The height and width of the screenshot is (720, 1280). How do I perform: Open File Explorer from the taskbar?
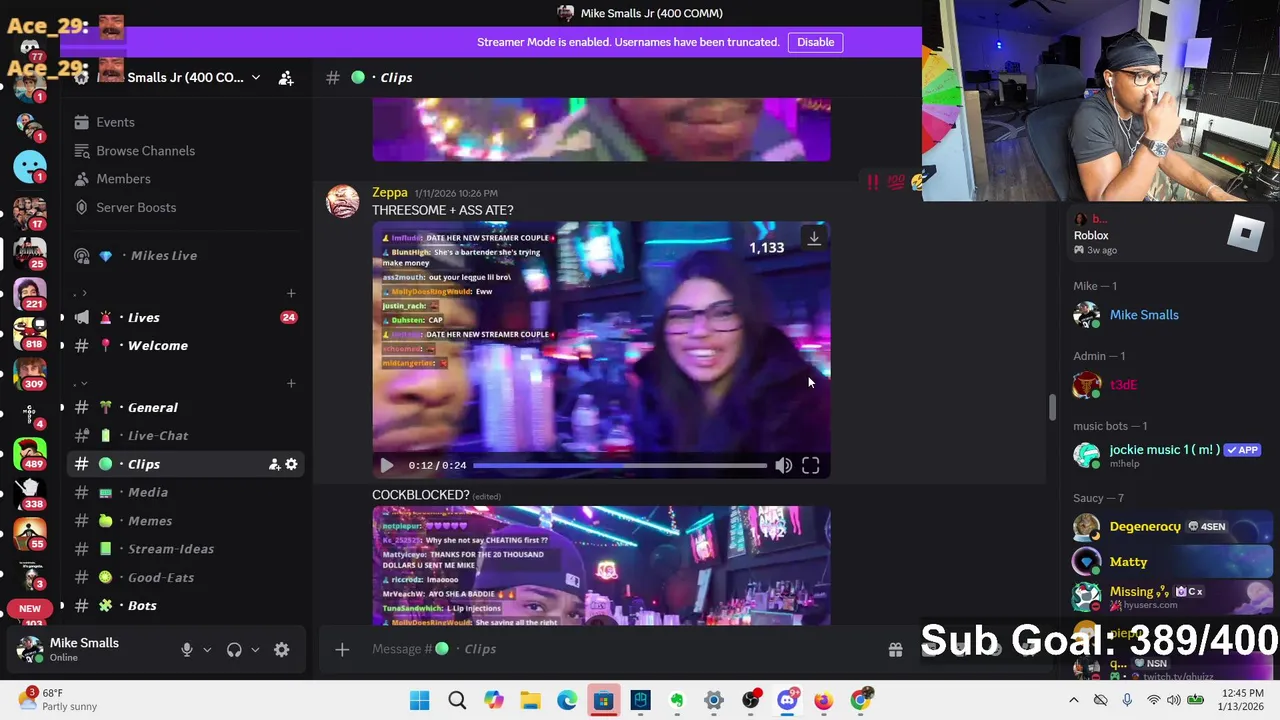pyautogui.click(x=530, y=700)
